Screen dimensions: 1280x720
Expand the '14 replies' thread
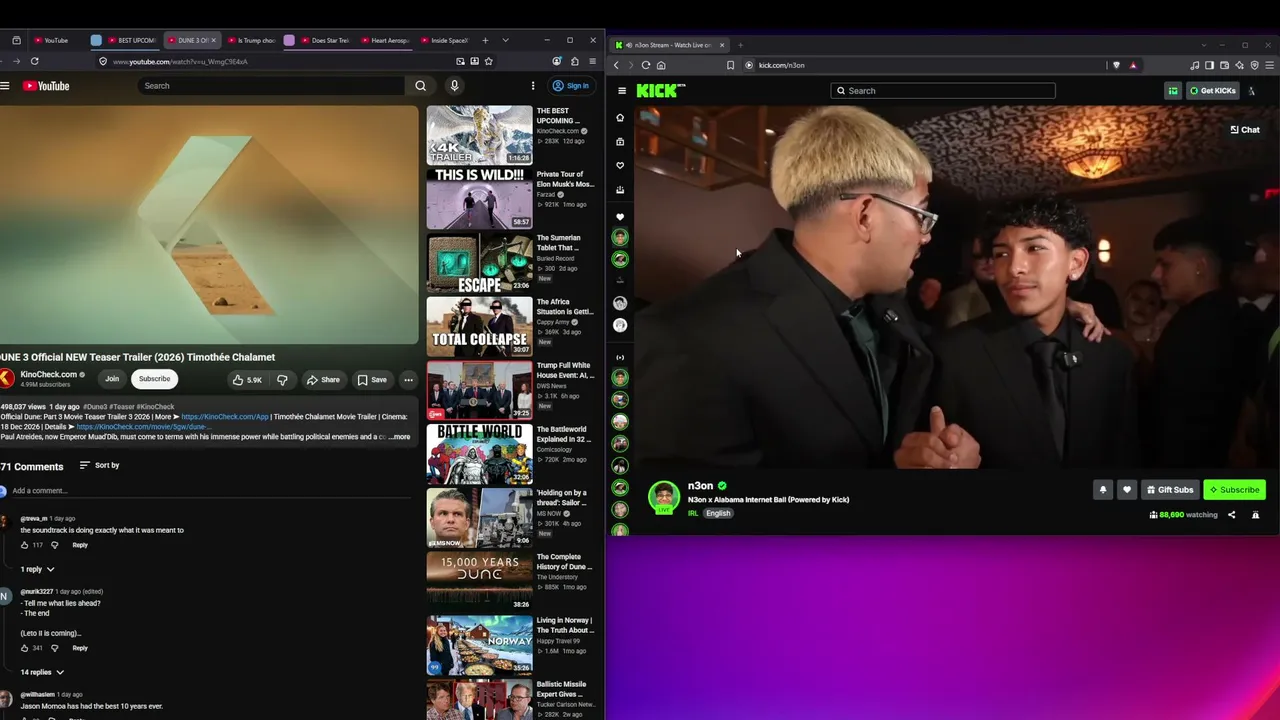(x=42, y=672)
